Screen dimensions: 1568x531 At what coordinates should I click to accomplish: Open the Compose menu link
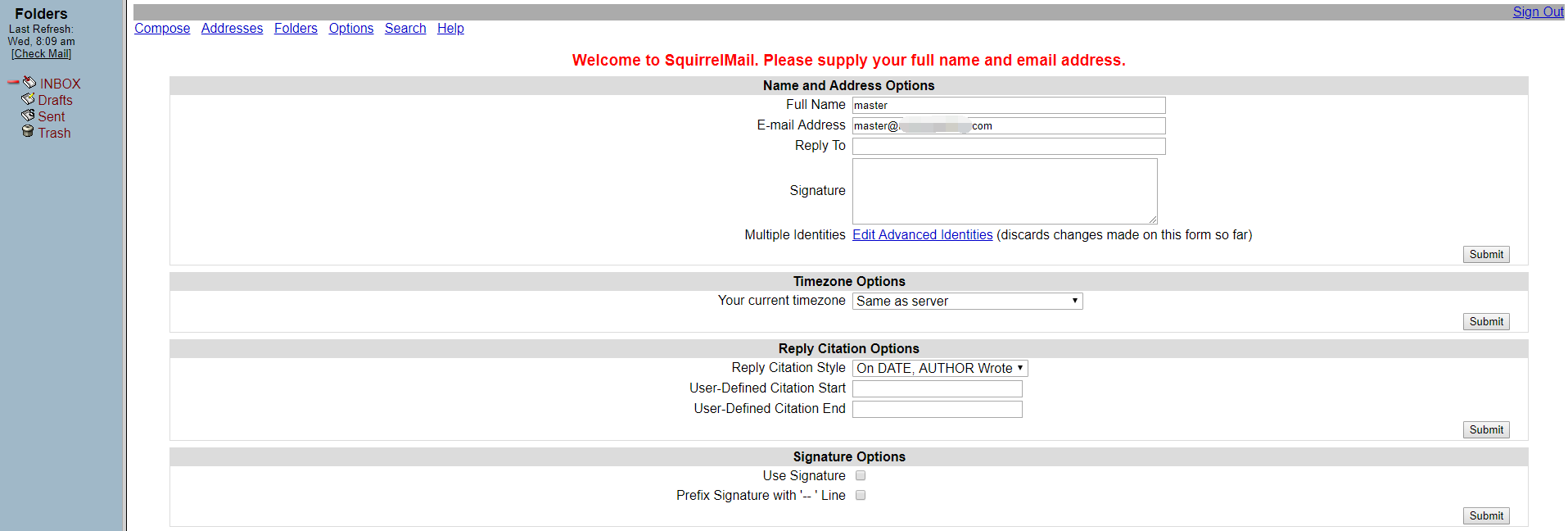[162, 29]
